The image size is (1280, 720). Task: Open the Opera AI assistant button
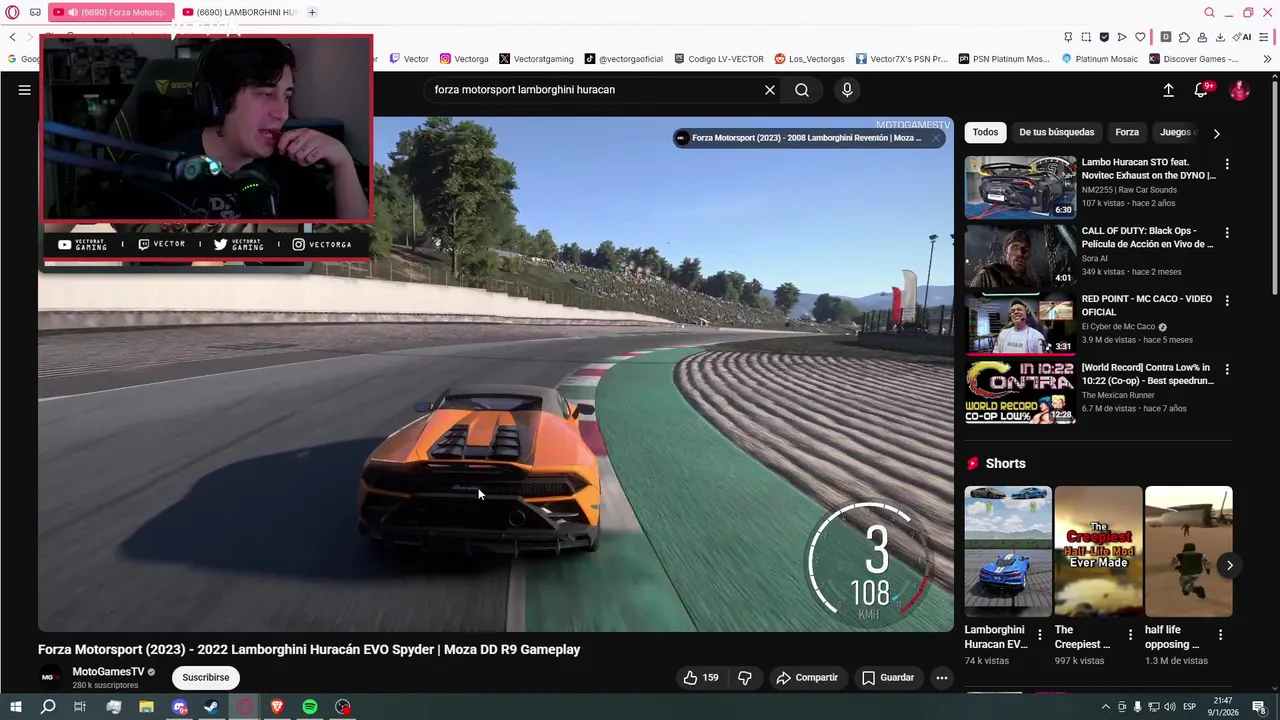pos(1242,37)
